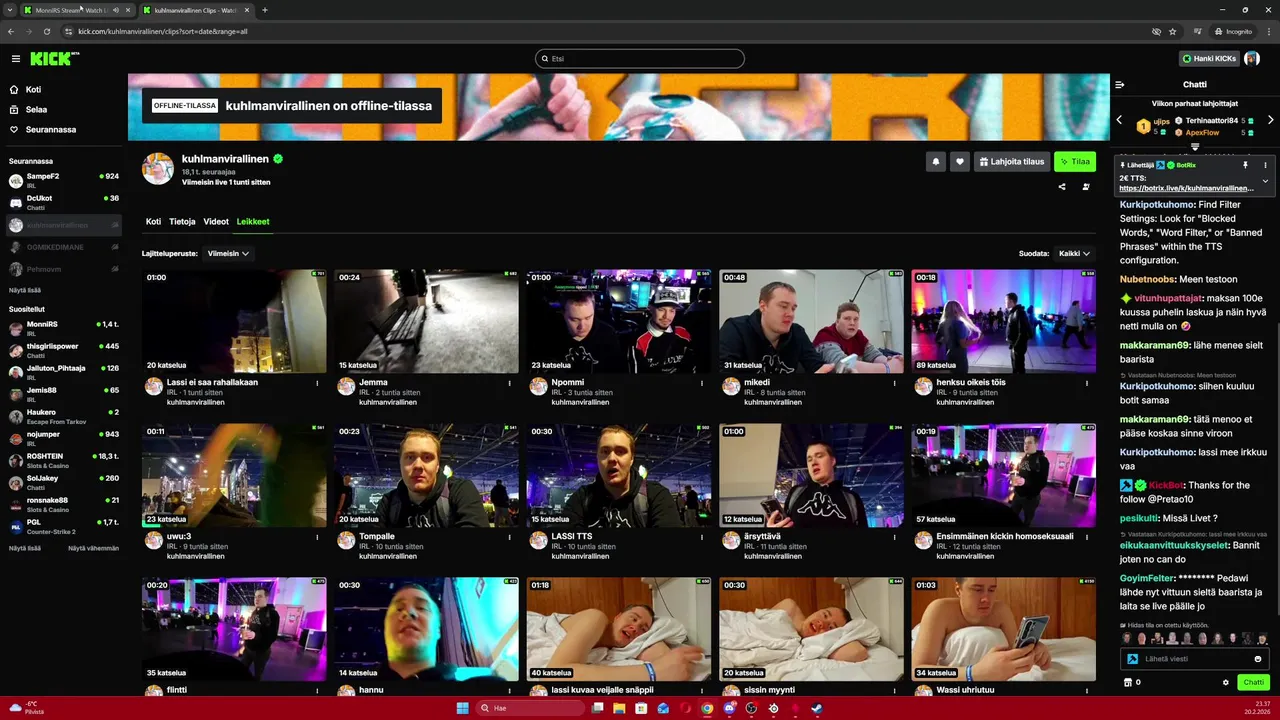Collapse the chat panel
This screenshot has height=720, width=1280.
point(1120,85)
